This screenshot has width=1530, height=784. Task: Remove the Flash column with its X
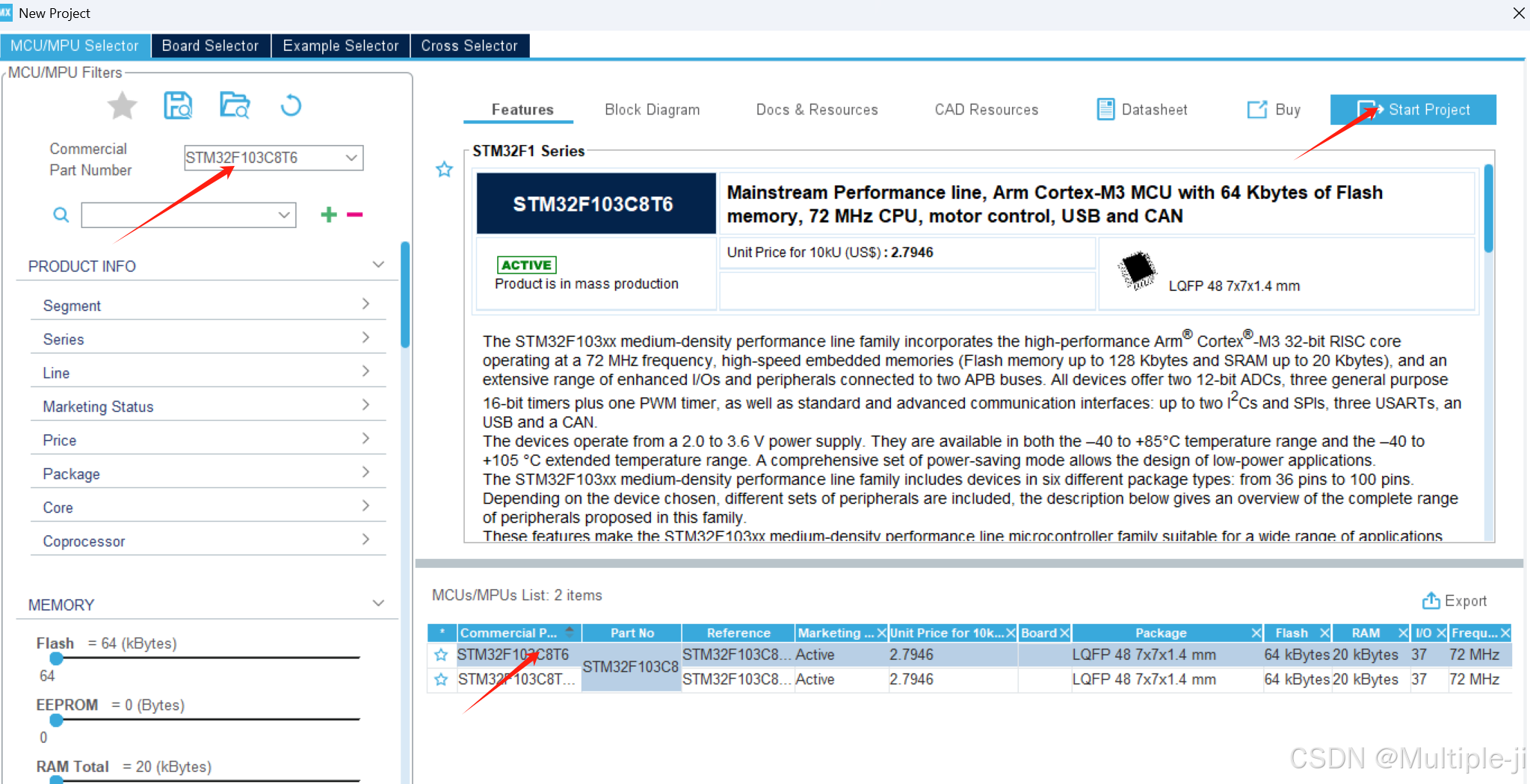[x=1324, y=633]
